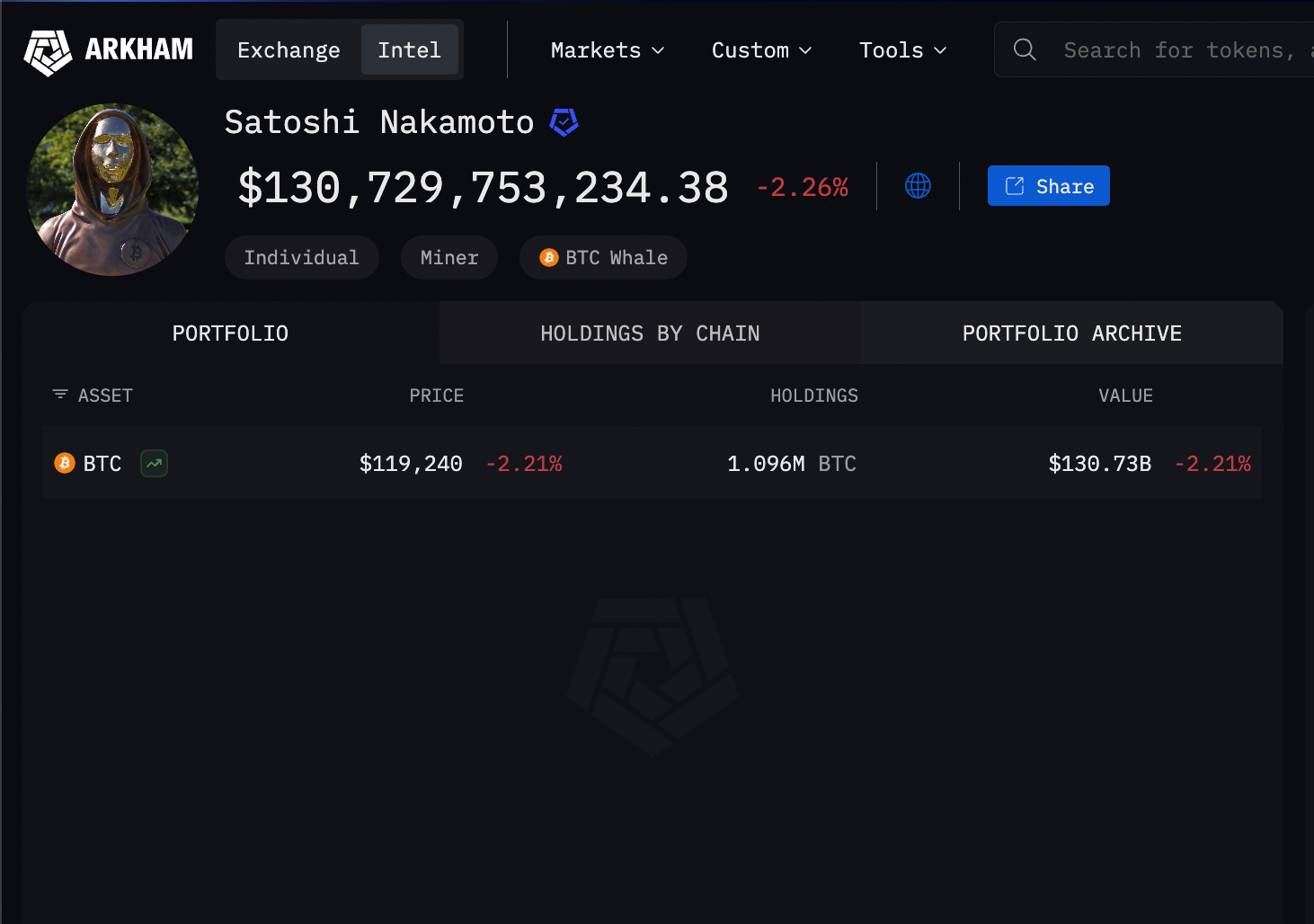Click the Share button
This screenshot has height=924, width=1314.
(x=1048, y=185)
